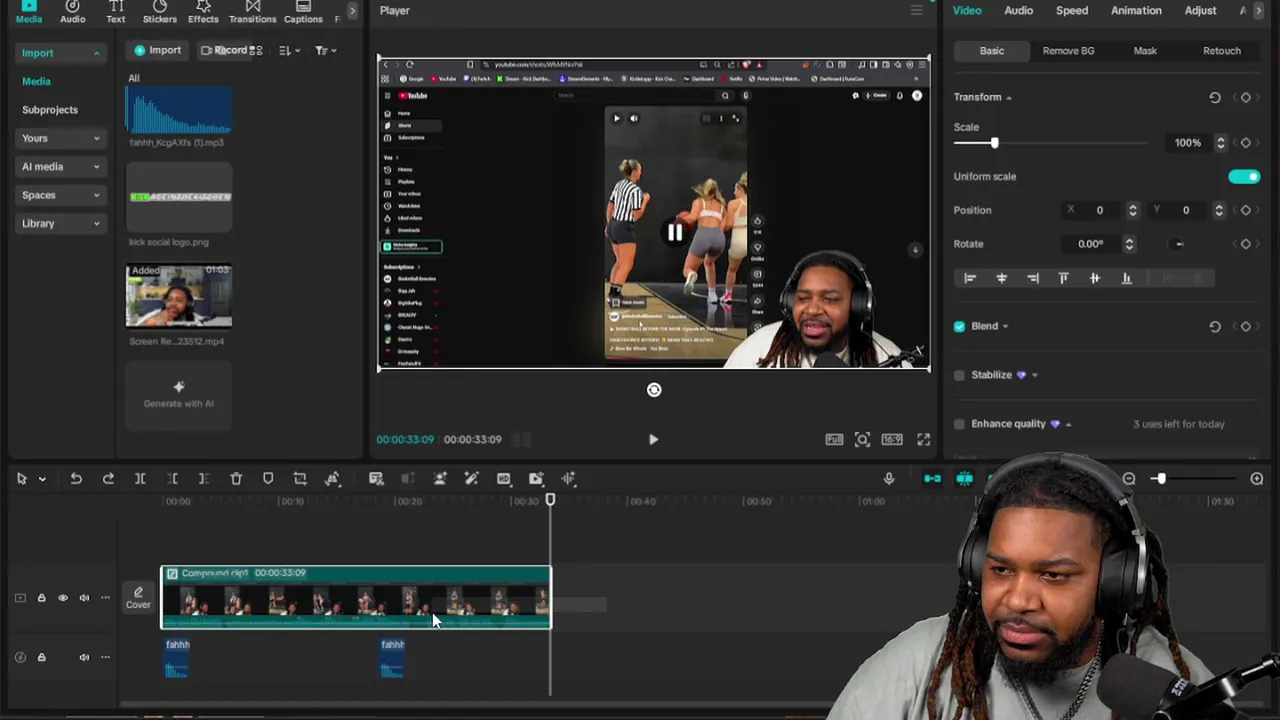Viewport: 1280px width, 720px height.
Task: Toggle main track magnet link icon
Action: pyautogui.click(x=932, y=479)
